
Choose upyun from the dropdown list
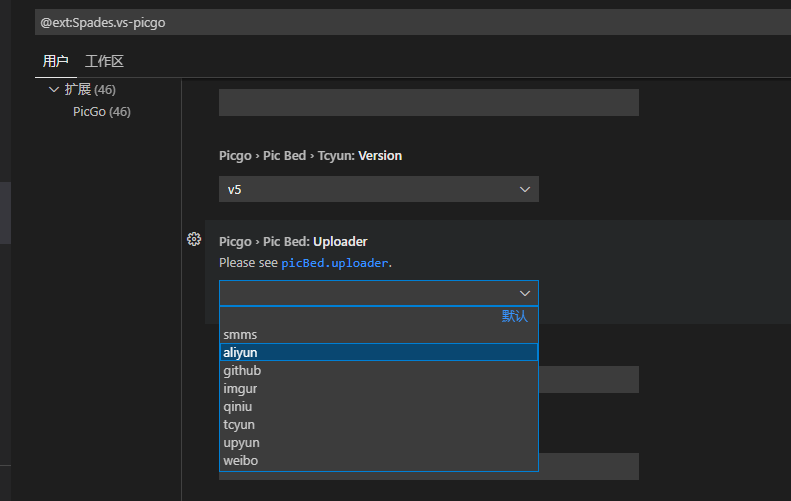click(x=378, y=443)
